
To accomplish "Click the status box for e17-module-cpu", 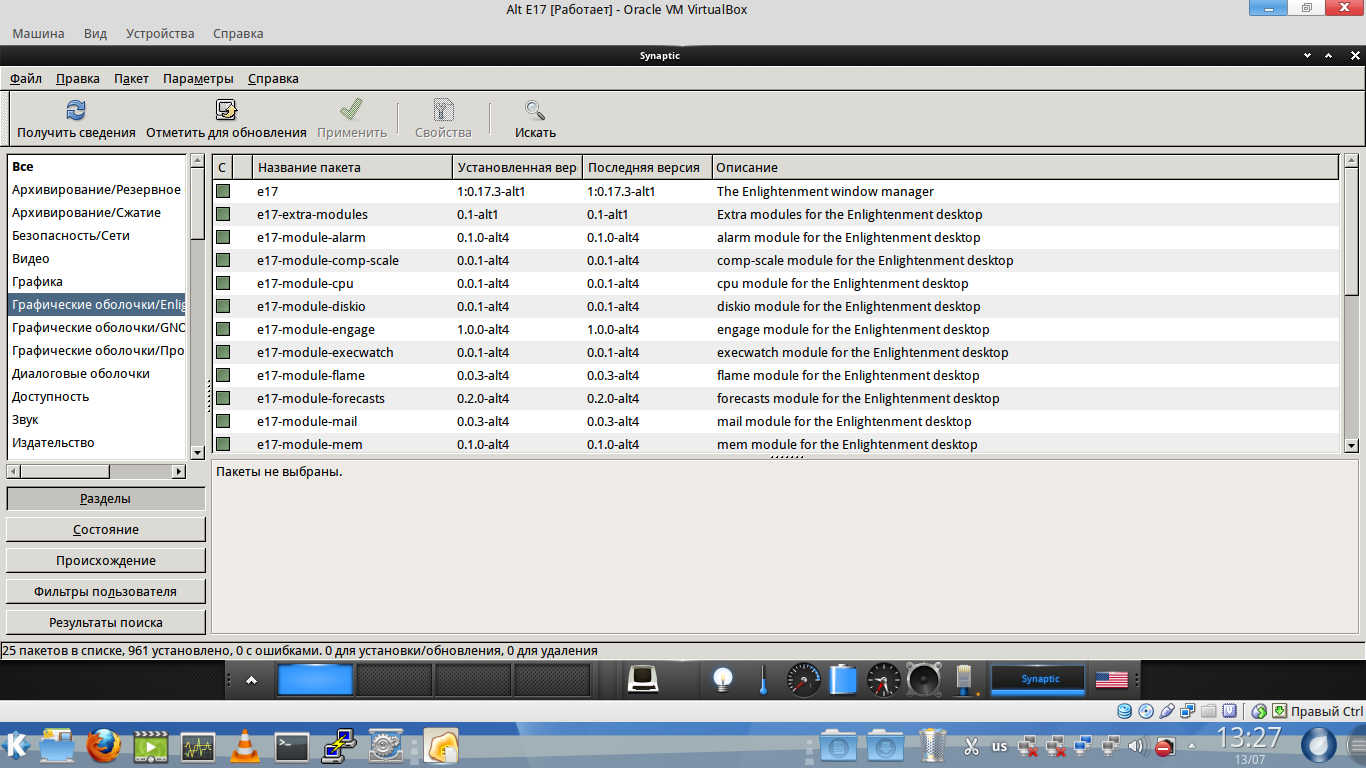I will click(223, 283).
